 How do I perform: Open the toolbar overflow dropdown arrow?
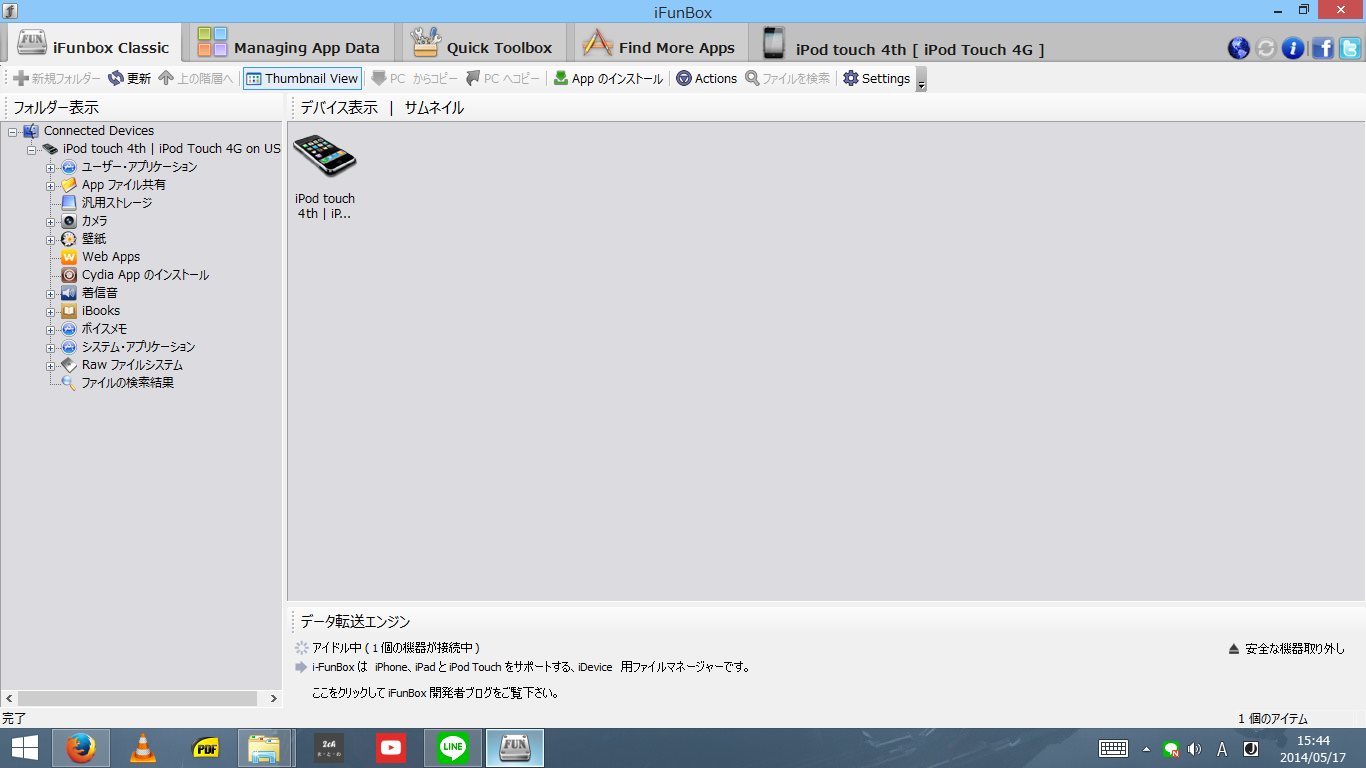pos(921,80)
